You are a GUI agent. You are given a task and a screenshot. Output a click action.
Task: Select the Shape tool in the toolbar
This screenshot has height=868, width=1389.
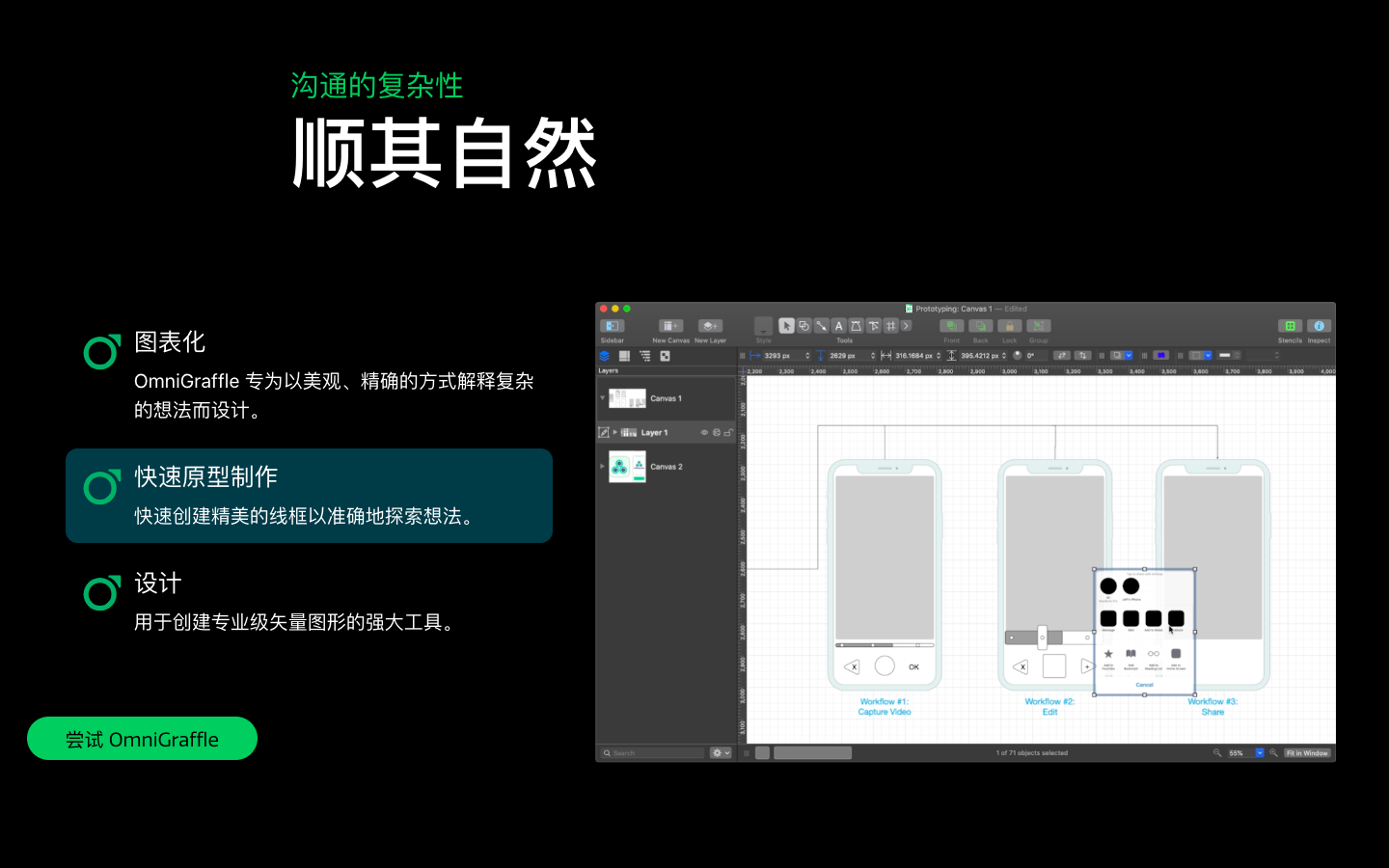click(x=803, y=325)
